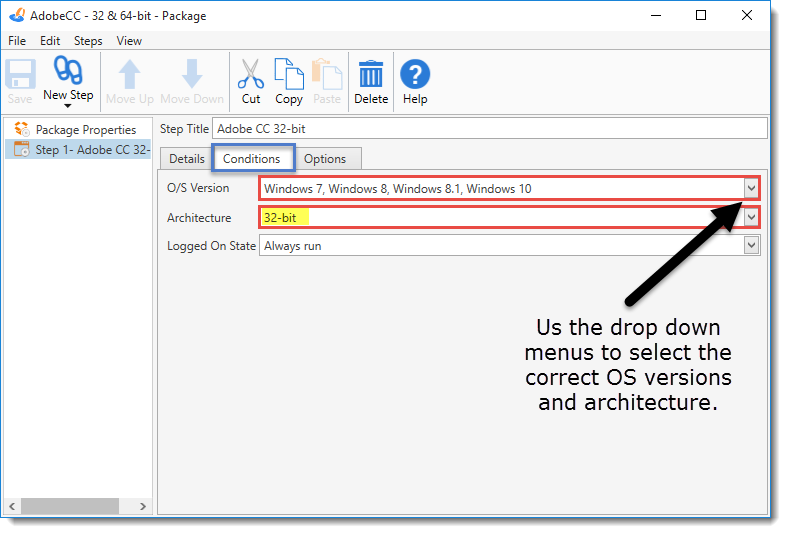Expand the O/S Version dropdown arrow
The width and height of the screenshot is (786, 533).
point(751,189)
